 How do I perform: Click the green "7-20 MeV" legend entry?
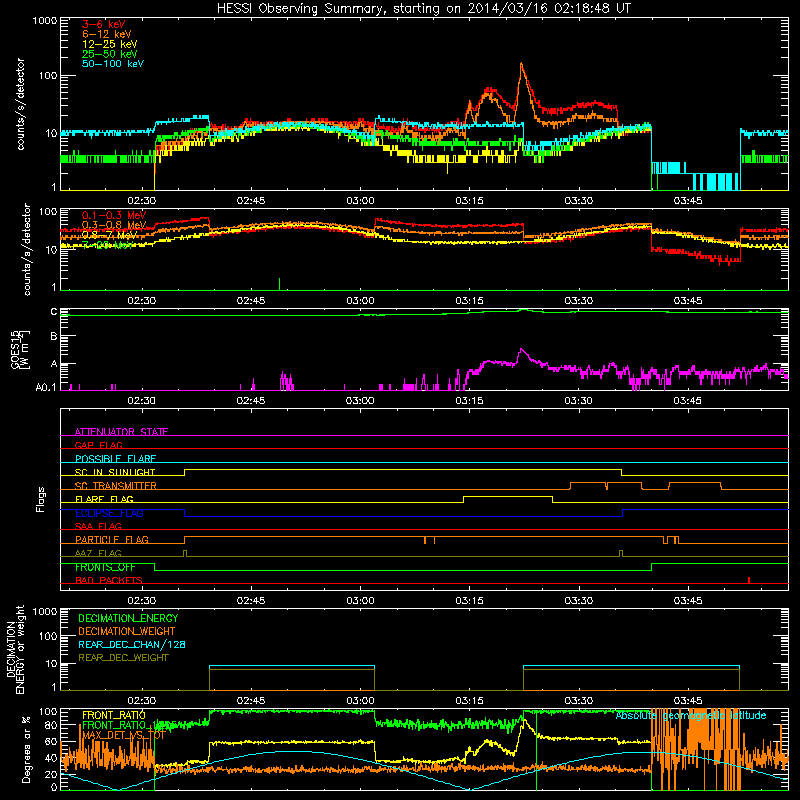click(108, 245)
